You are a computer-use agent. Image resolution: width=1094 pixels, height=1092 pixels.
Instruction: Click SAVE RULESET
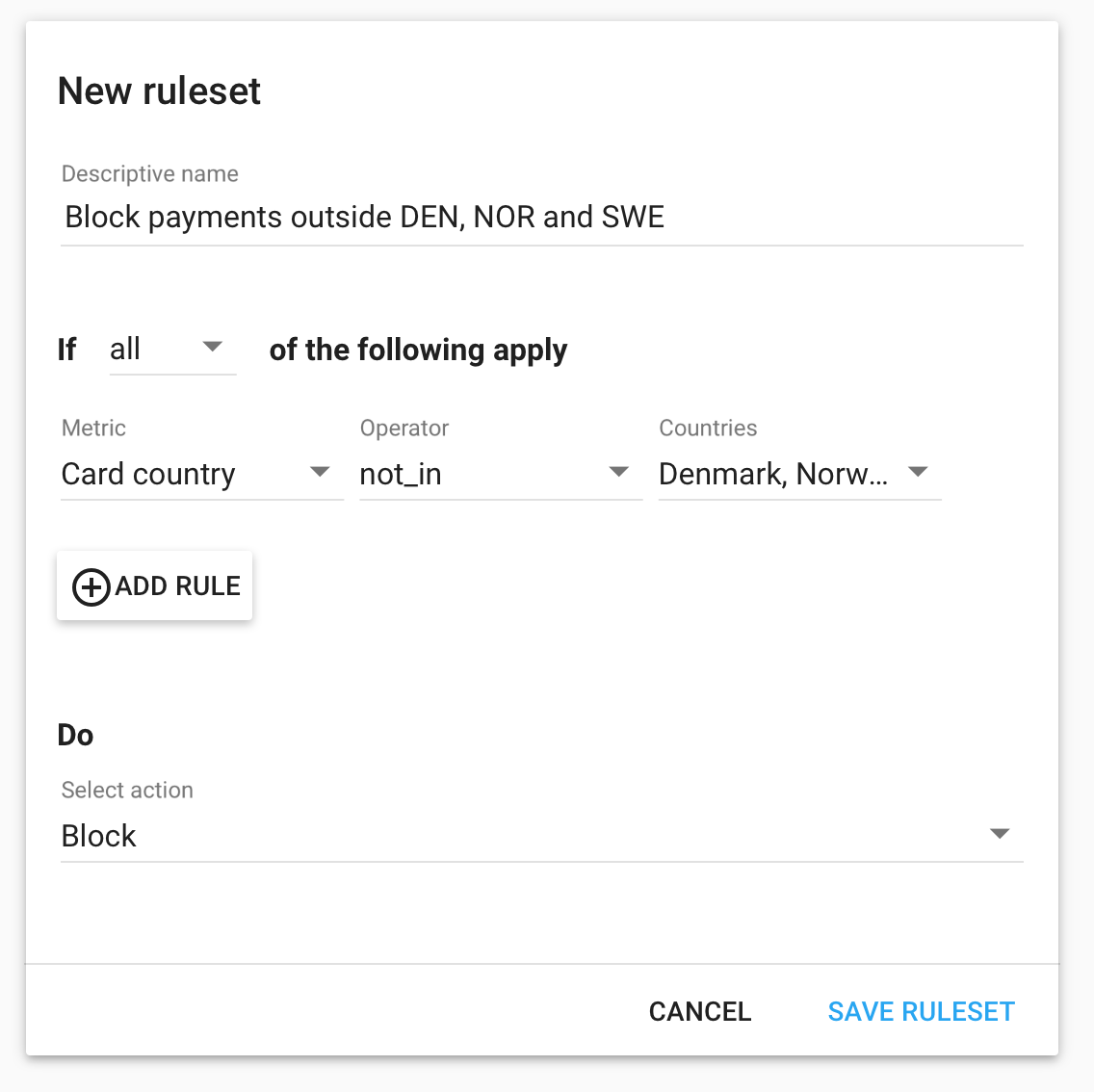(921, 1012)
